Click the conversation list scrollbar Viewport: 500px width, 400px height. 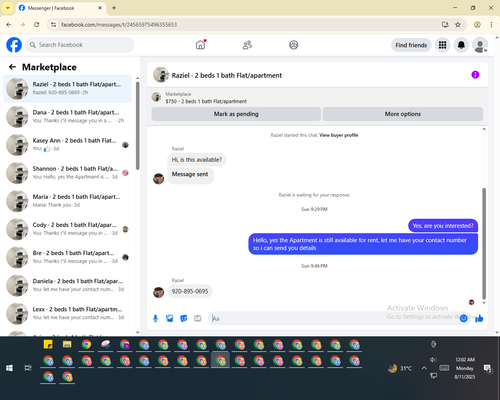point(137,126)
